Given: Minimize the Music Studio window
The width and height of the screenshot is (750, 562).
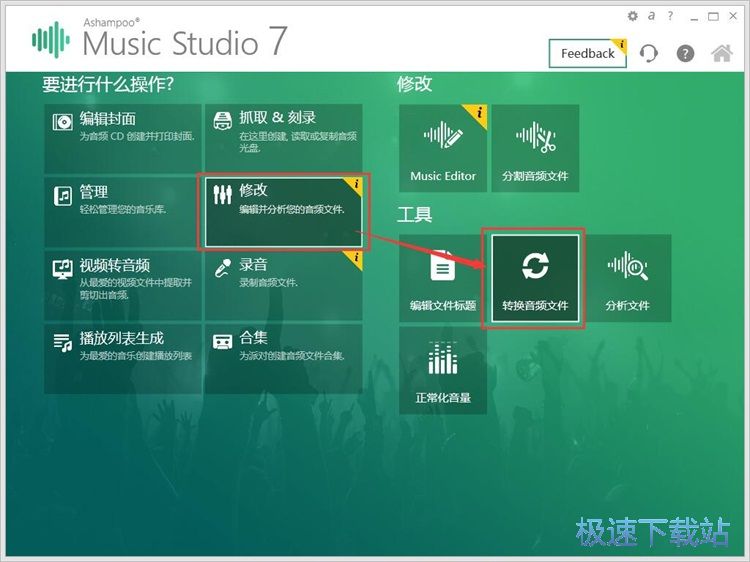Looking at the screenshot, I should point(695,17).
